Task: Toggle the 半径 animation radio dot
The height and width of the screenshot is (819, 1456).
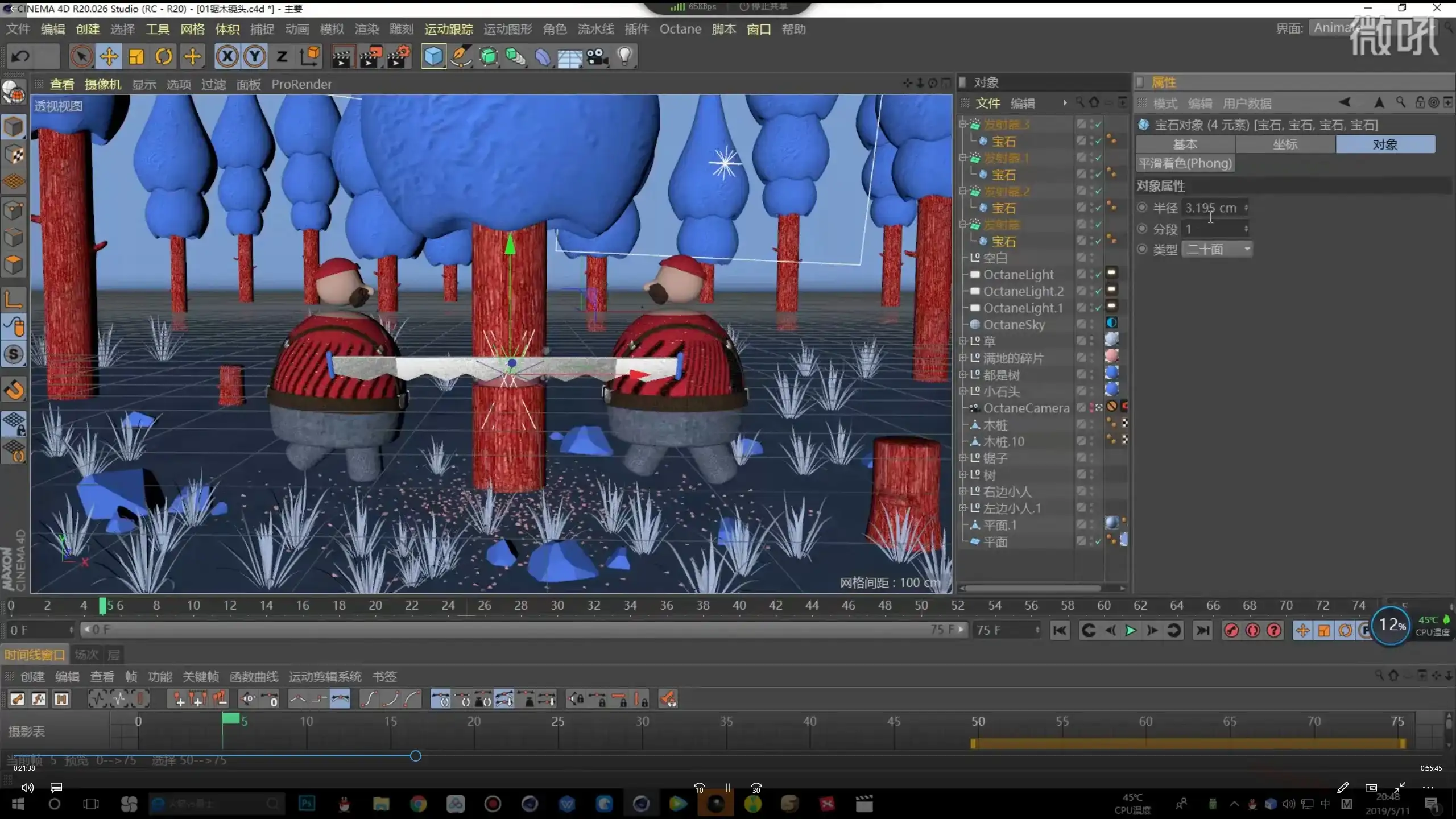Action: [x=1142, y=208]
